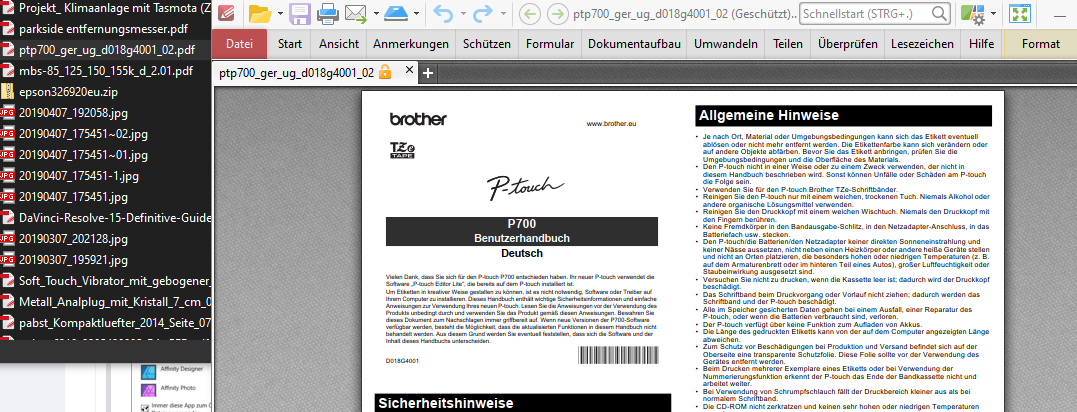Click the Print icon
1077x412 pixels.
point(328,13)
